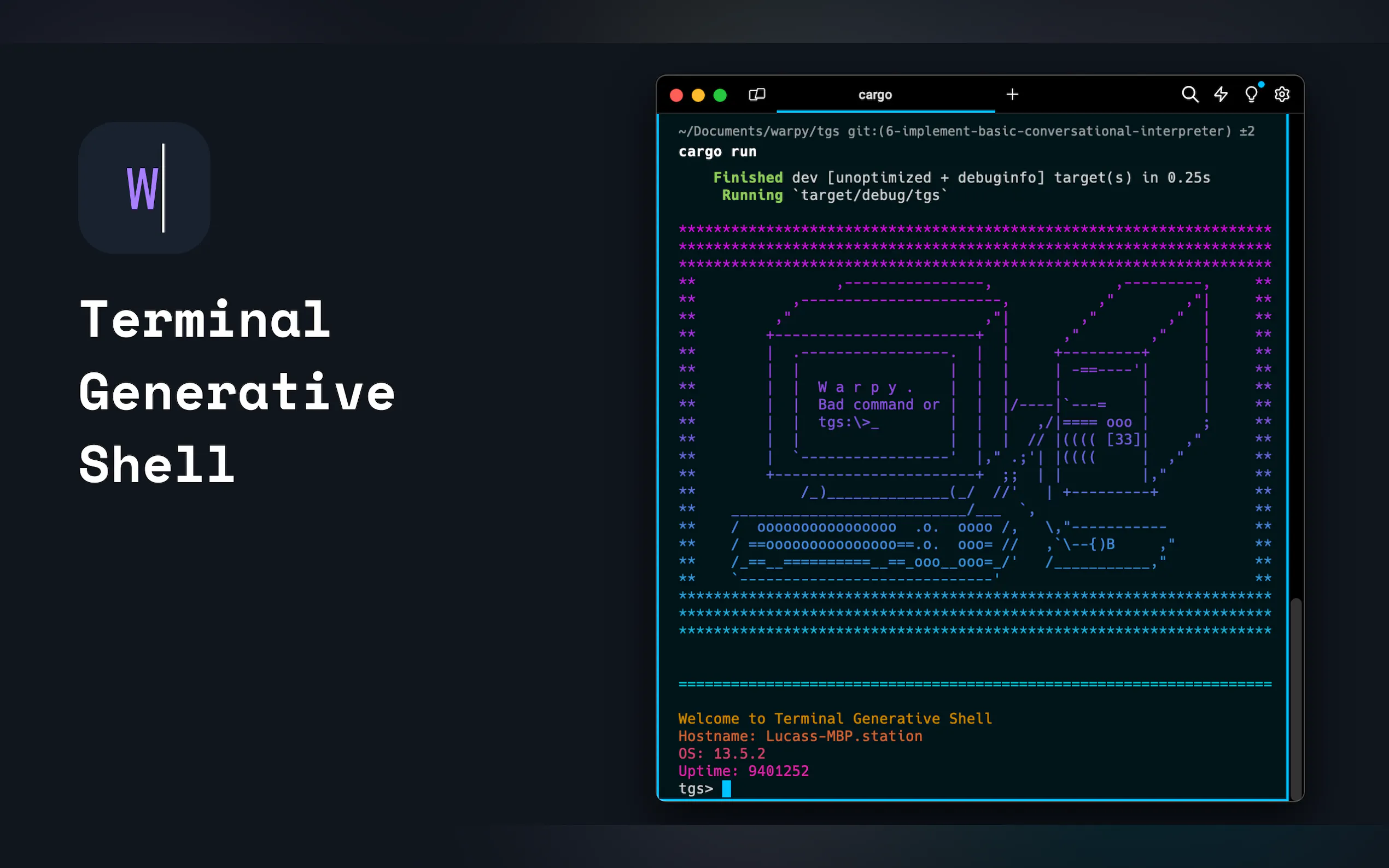Screen dimensions: 1389x868
Task: Click the 'cargo run' command text
Action: tap(717, 152)
